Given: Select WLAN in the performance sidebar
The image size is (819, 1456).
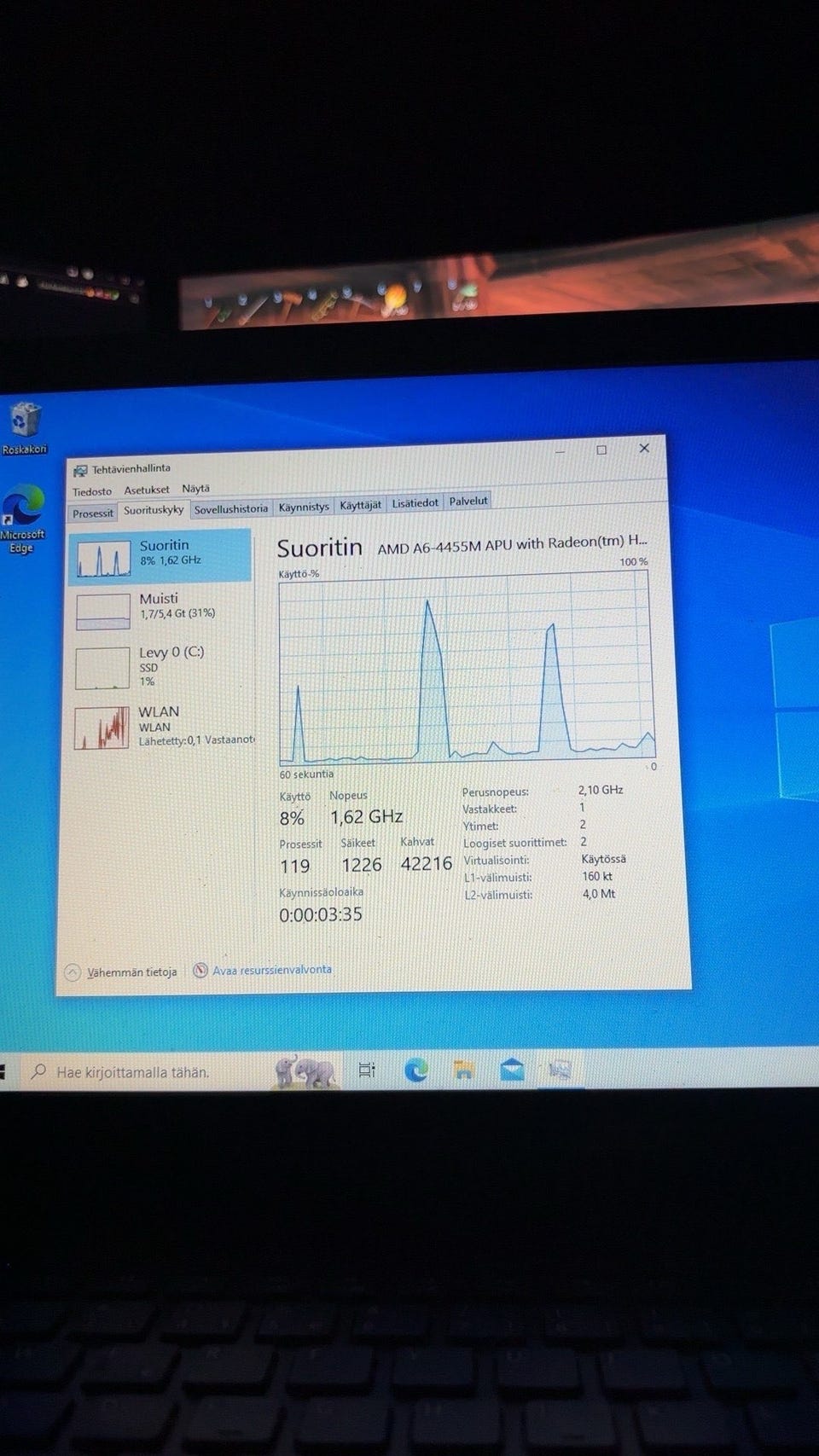Looking at the screenshot, I should [160, 727].
